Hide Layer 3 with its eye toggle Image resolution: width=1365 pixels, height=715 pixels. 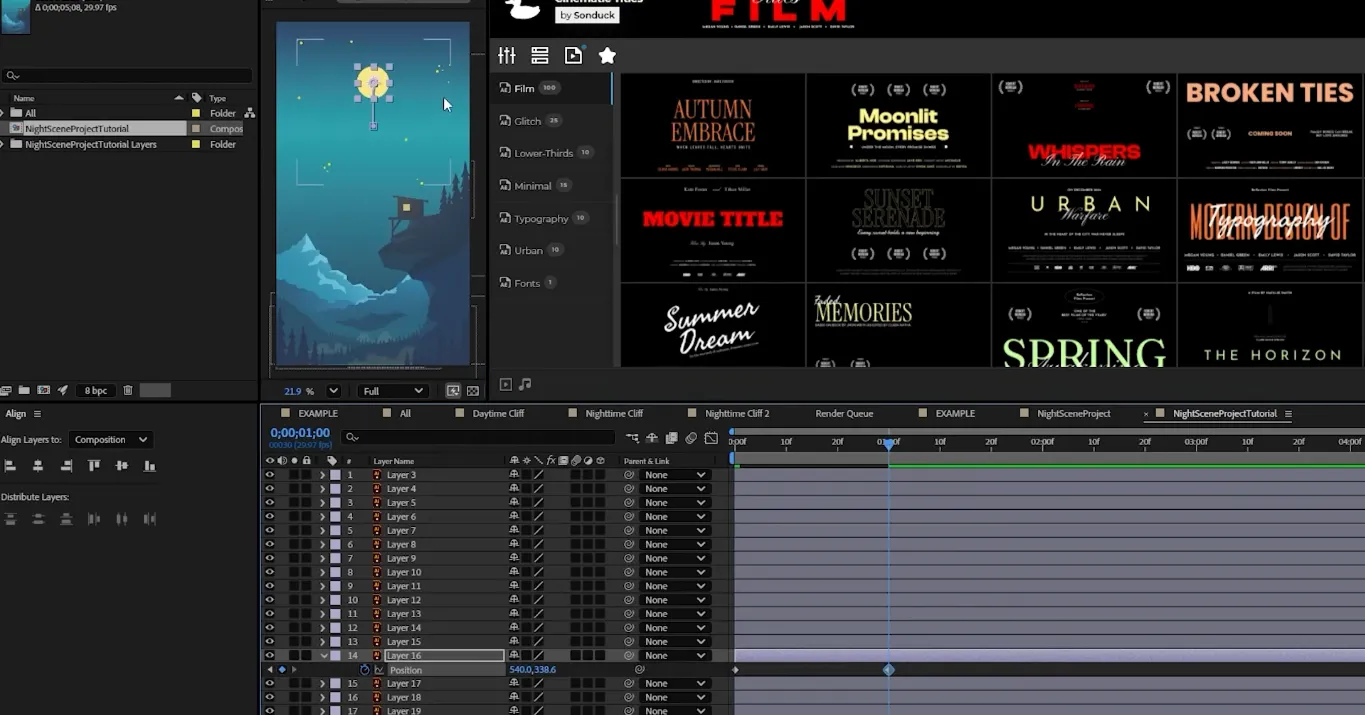271,474
